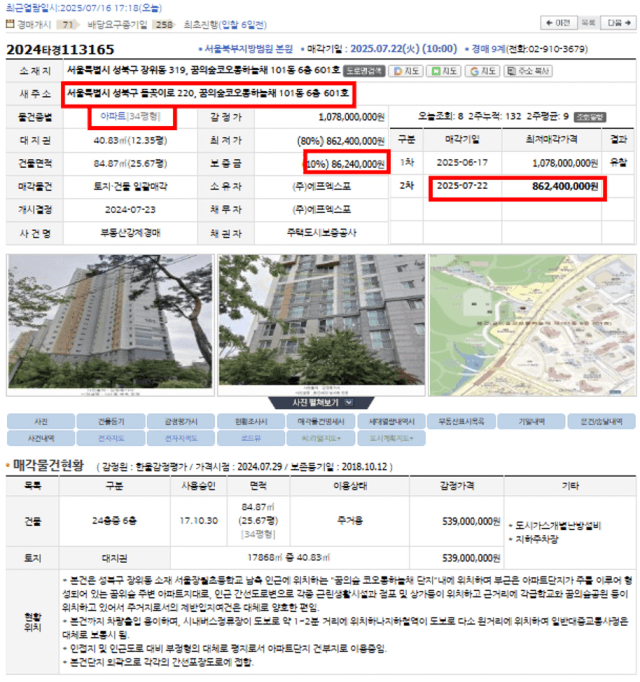Viewport: 640px width, 682px height.
Task: Click the new address 서울특별시 성북구 돌곶이로 220
Action: coord(132,93)
